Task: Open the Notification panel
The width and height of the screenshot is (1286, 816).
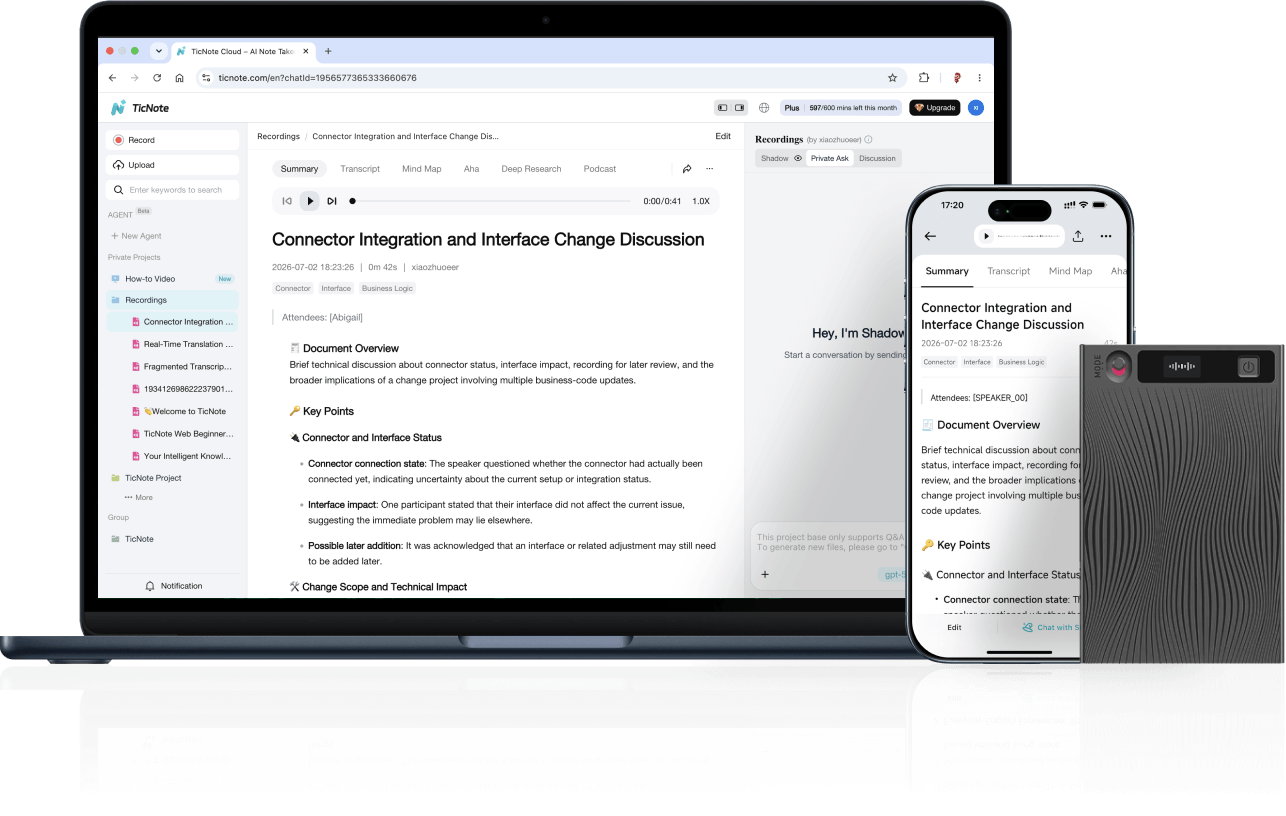Action: click(x=173, y=586)
